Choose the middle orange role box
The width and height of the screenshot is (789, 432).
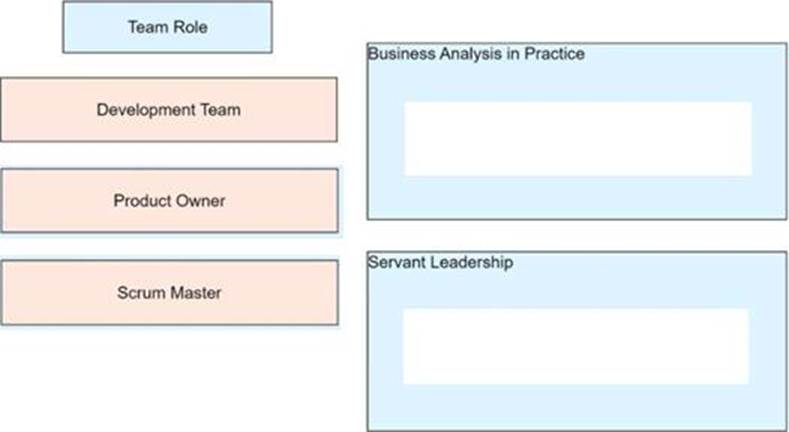pyautogui.click(x=169, y=201)
